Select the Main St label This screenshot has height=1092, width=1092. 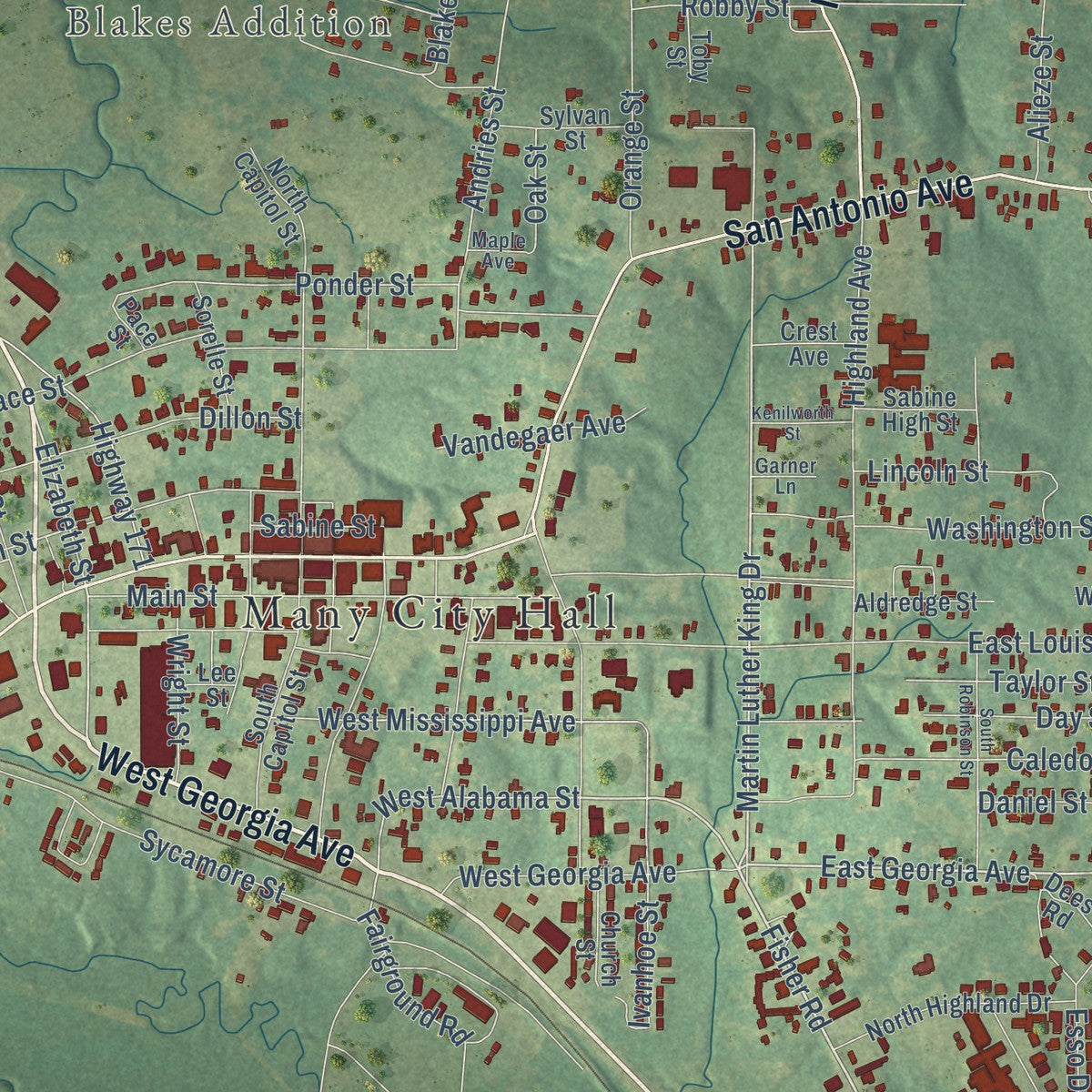click(x=172, y=596)
